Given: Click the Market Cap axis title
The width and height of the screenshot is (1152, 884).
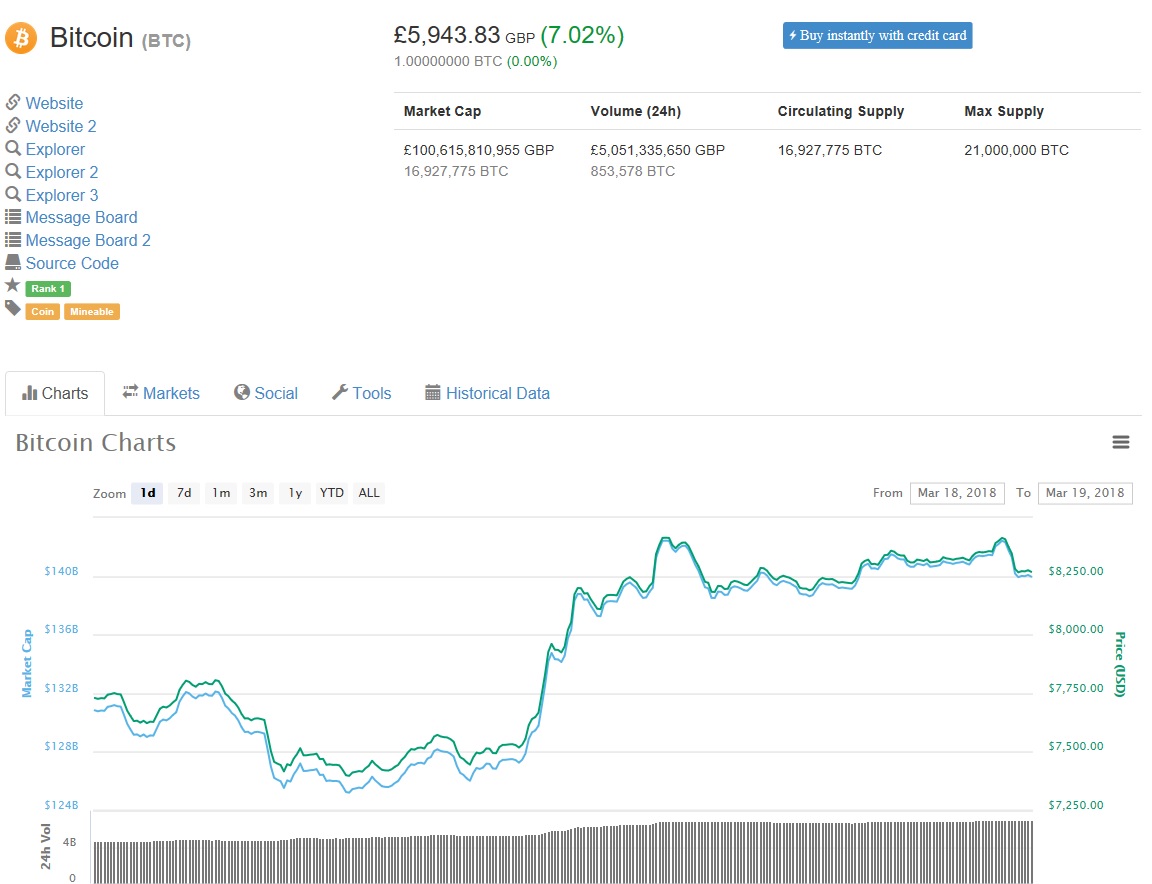Looking at the screenshot, I should pyautogui.click(x=27, y=663).
